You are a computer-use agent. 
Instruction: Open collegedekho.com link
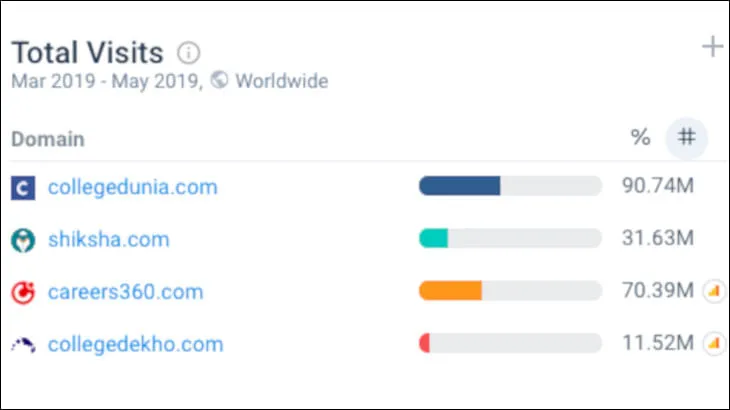point(135,345)
